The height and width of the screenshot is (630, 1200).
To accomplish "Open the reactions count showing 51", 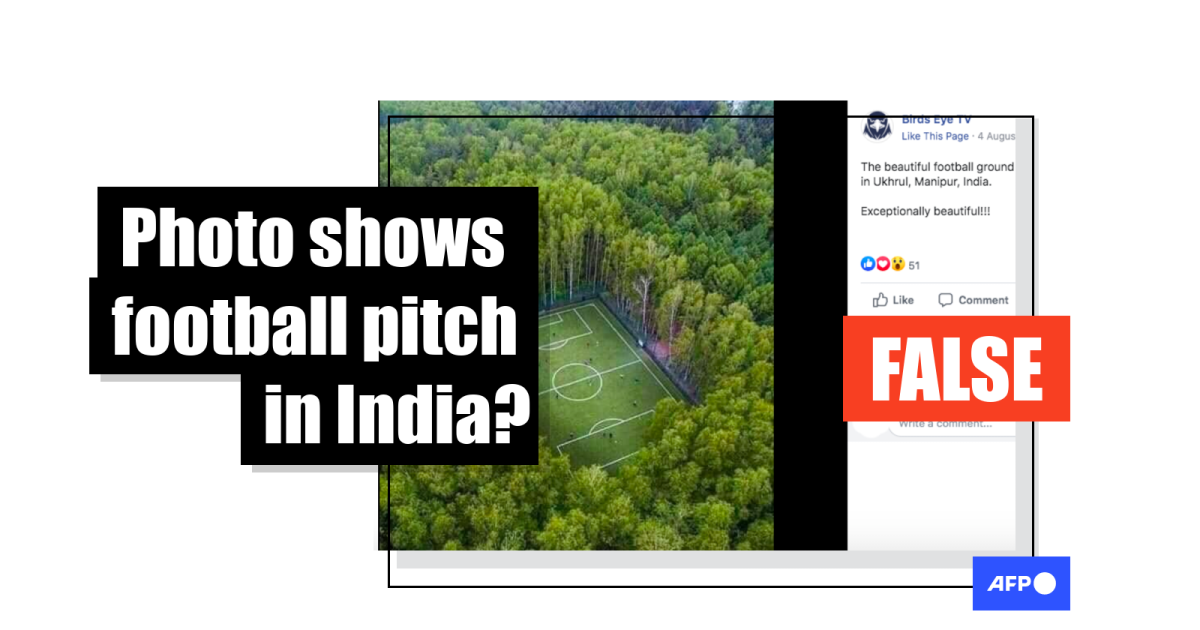I will tap(914, 265).
